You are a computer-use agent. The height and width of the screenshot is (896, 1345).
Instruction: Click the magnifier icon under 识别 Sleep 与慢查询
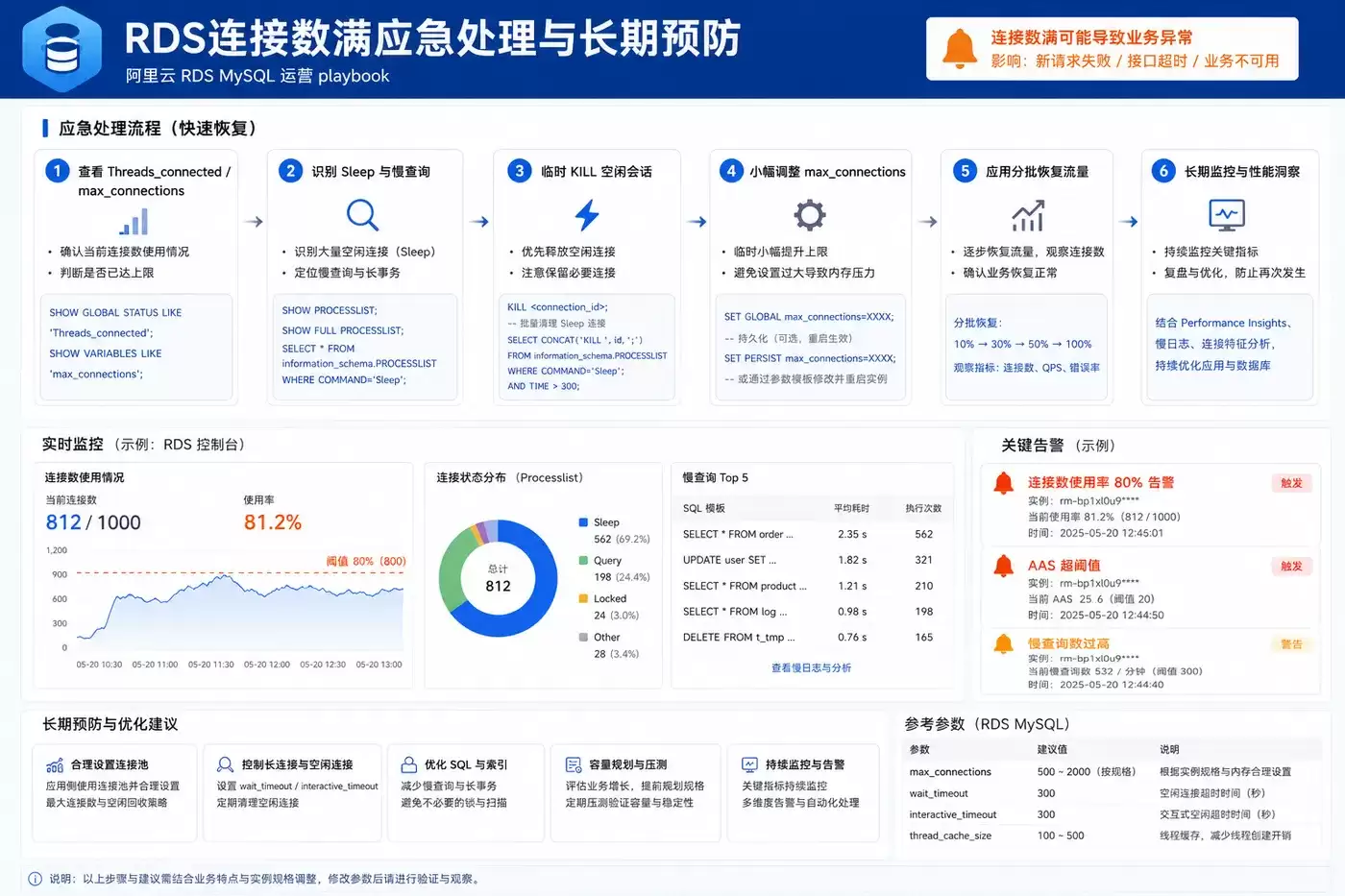(362, 214)
